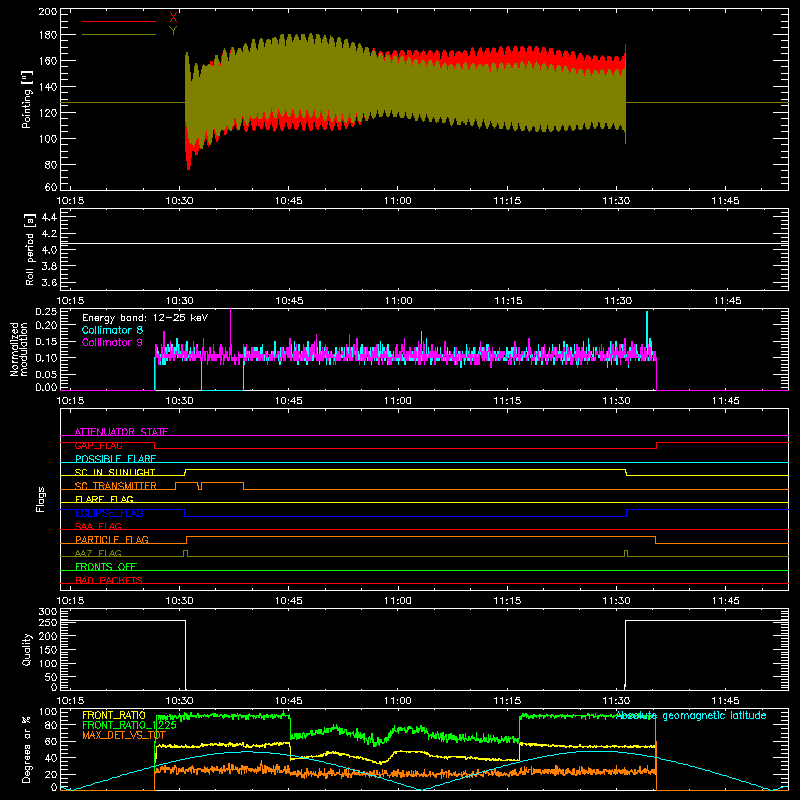Image resolution: width=800 pixels, height=800 pixels.
Task: Select the FLARE_FLAG label
Action: click(x=104, y=499)
